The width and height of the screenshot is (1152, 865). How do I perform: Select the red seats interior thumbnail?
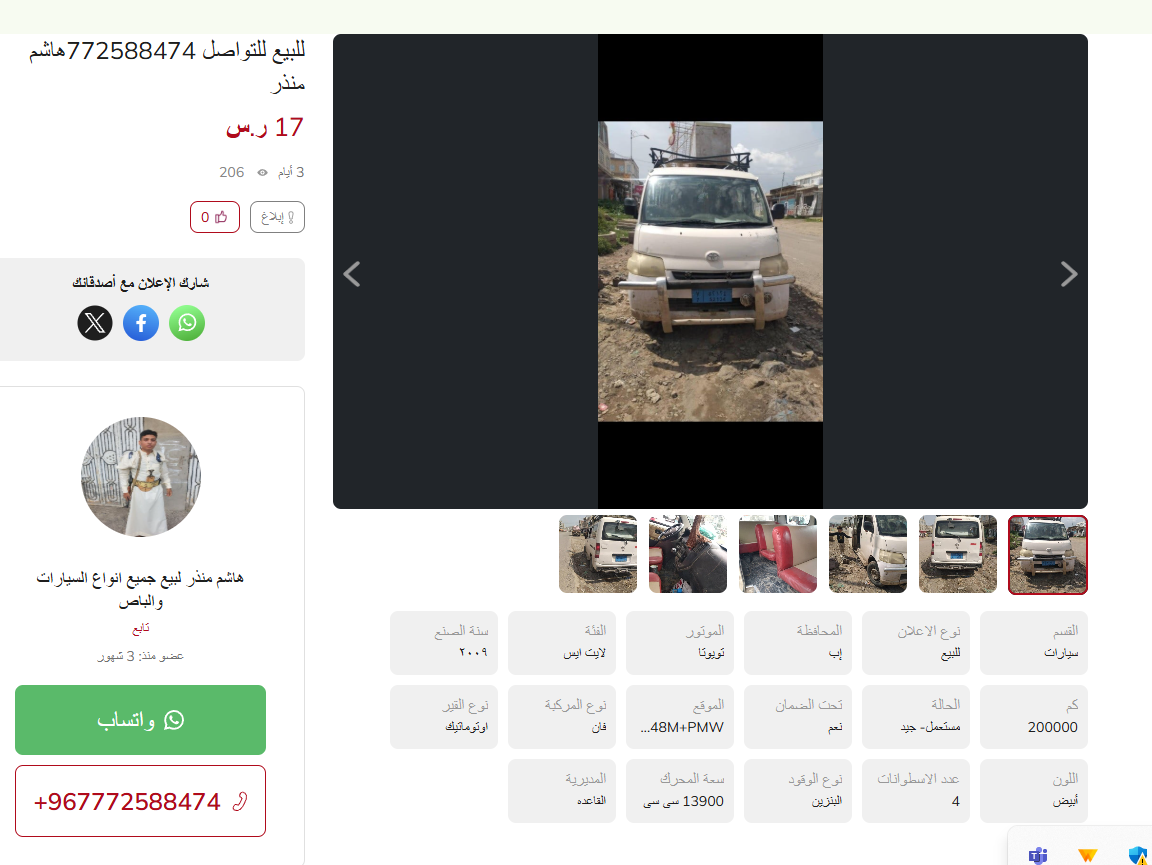(x=777, y=554)
